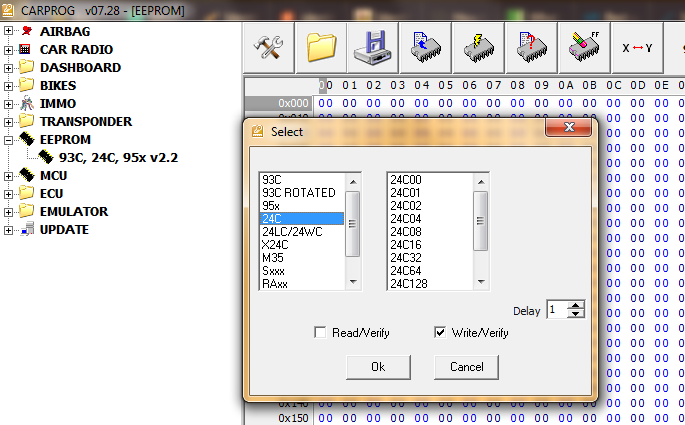Screen dimensions: 685x425
Task: Select 95x in chip family list
Action: pos(302,206)
